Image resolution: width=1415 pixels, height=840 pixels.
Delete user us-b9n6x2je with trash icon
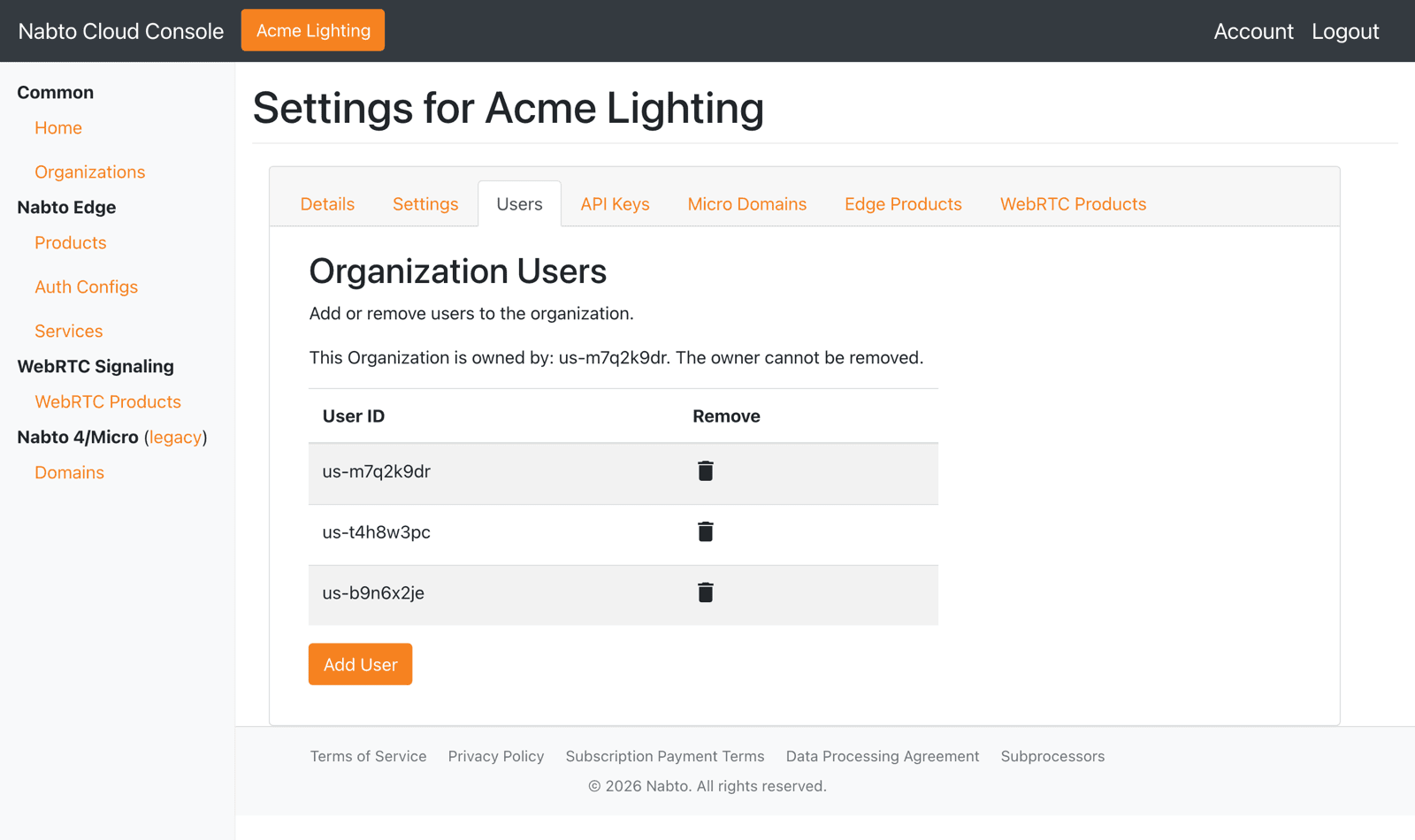click(705, 592)
